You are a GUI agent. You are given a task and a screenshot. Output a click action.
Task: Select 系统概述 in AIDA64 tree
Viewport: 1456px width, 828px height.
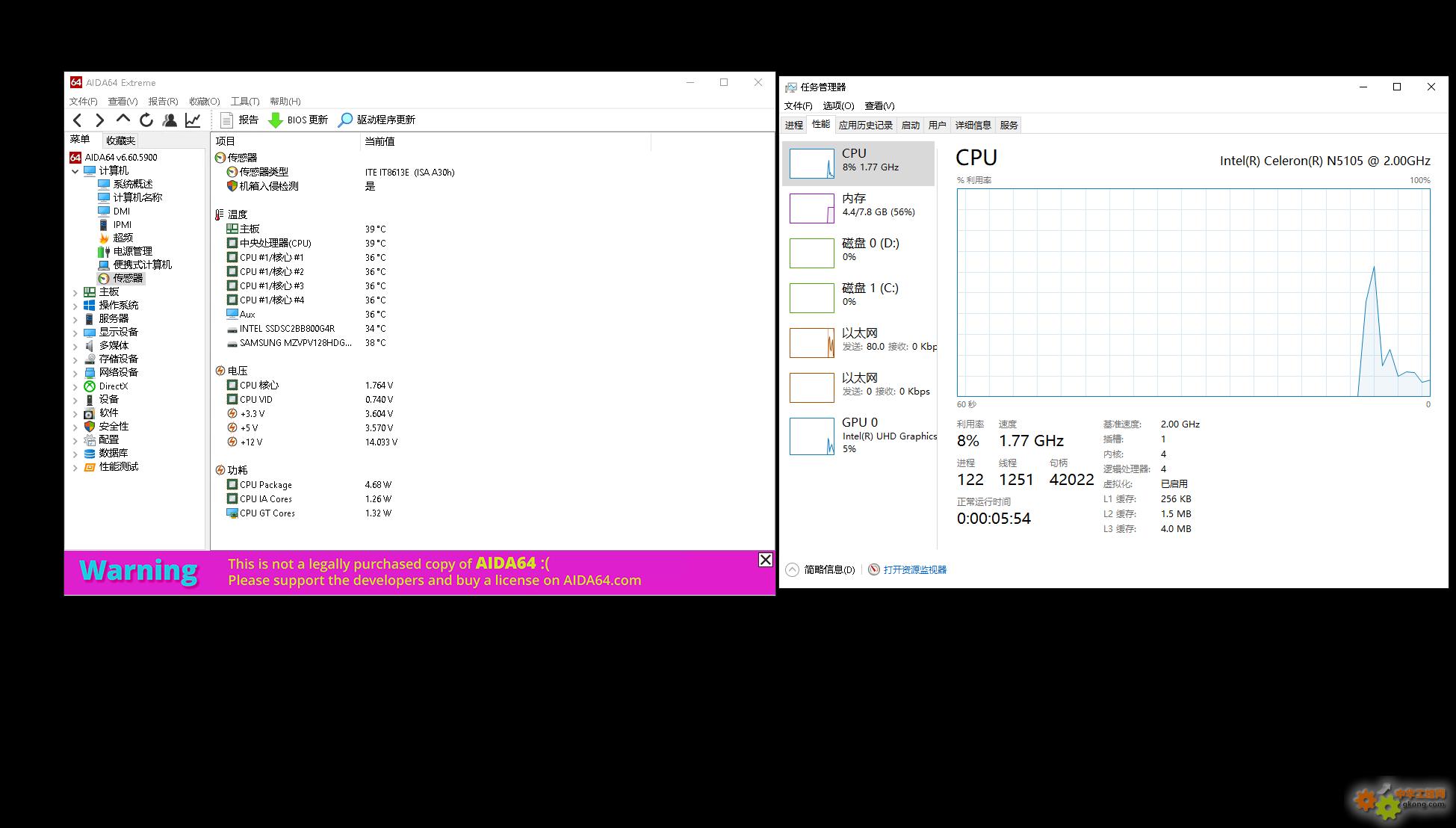pos(125,184)
